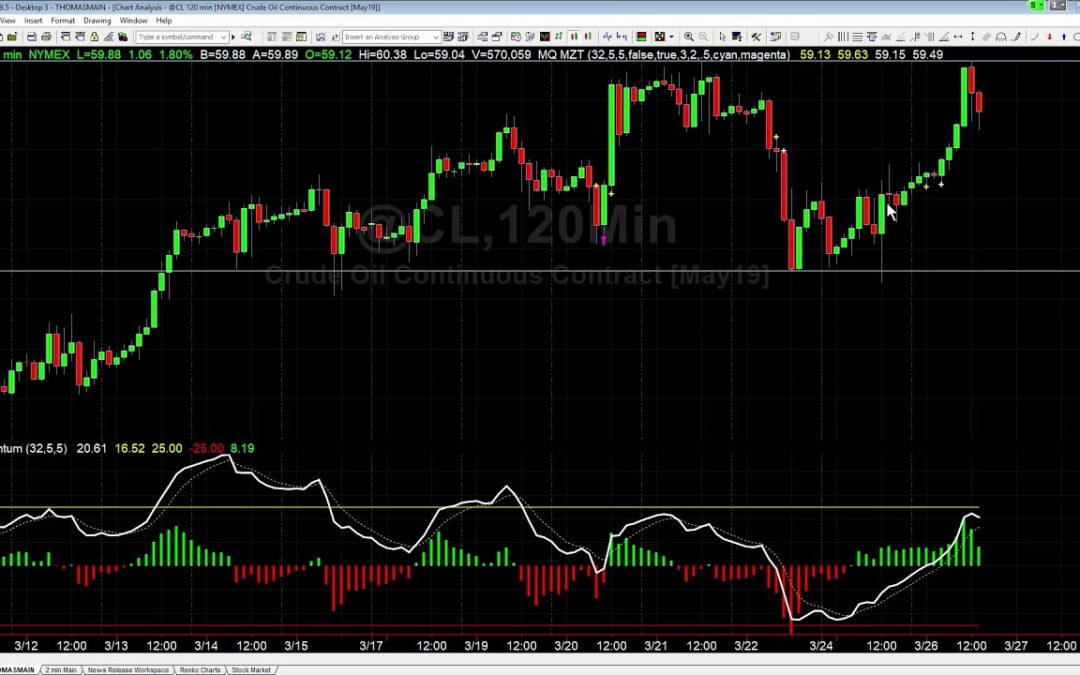Click the magenta up-arrow marker on chart
The image size is (1080, 675).
pos(604,240)
